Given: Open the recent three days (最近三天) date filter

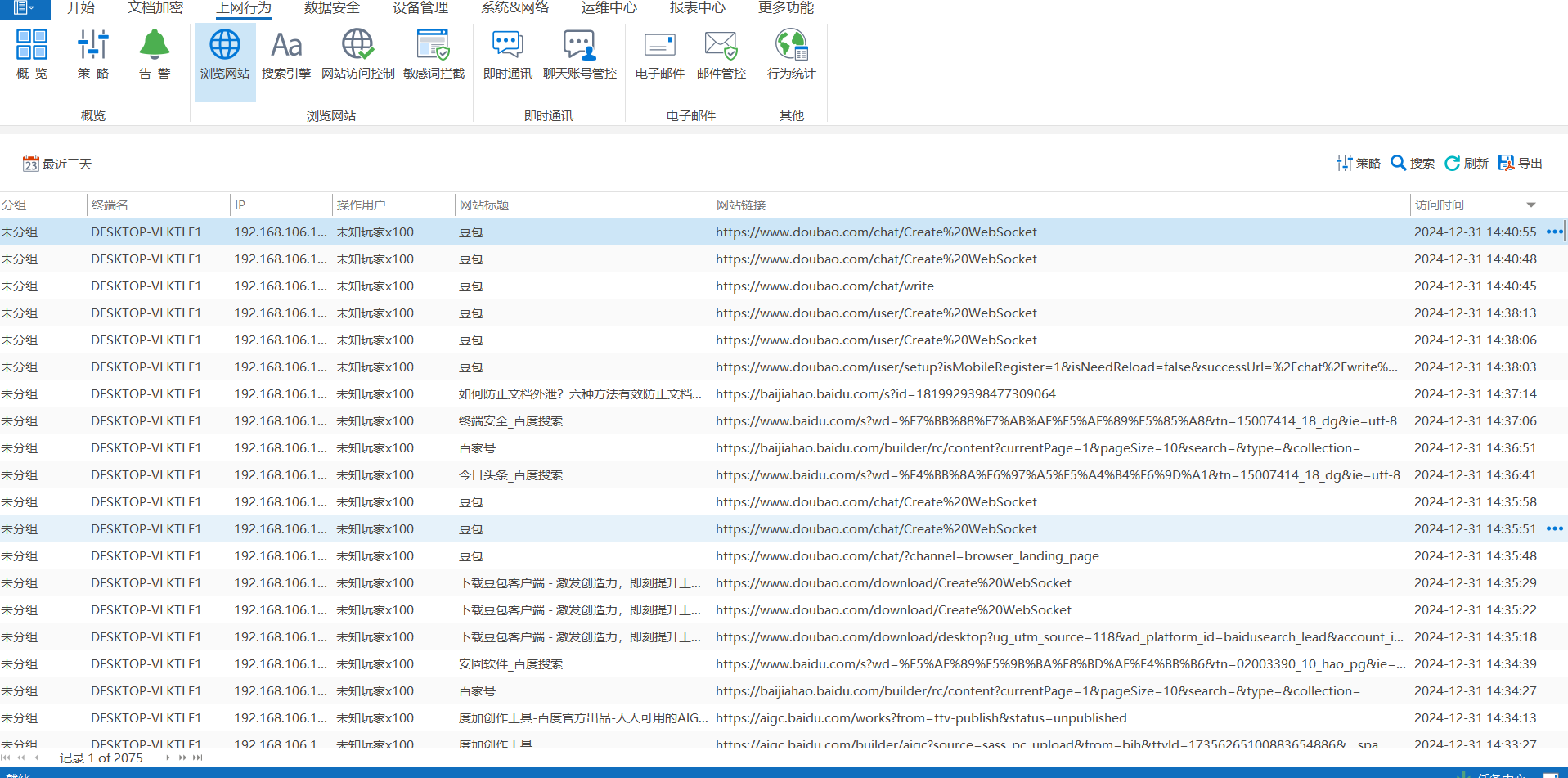Looking at the screenshot, I should [x=57, y=164].
